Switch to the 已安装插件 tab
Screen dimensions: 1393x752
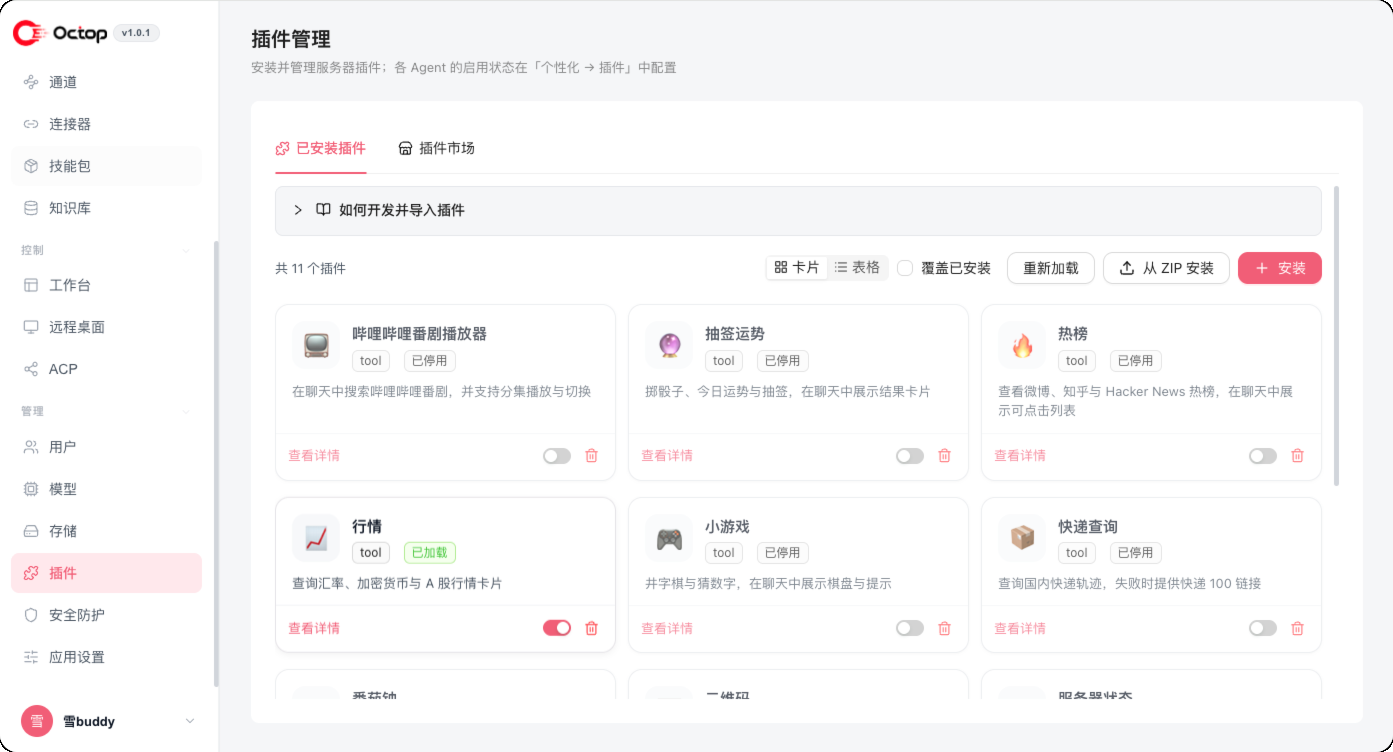320,148
